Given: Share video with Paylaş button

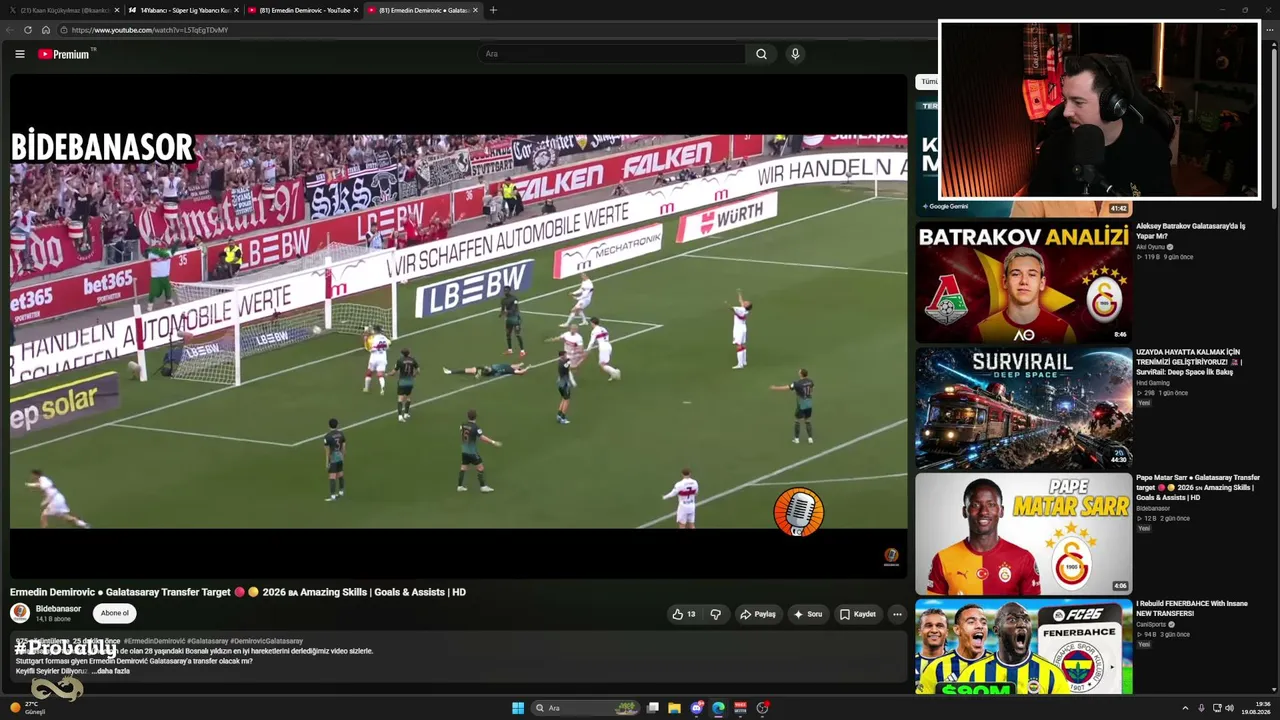Looking at the screenshot, I should (758, 614).
